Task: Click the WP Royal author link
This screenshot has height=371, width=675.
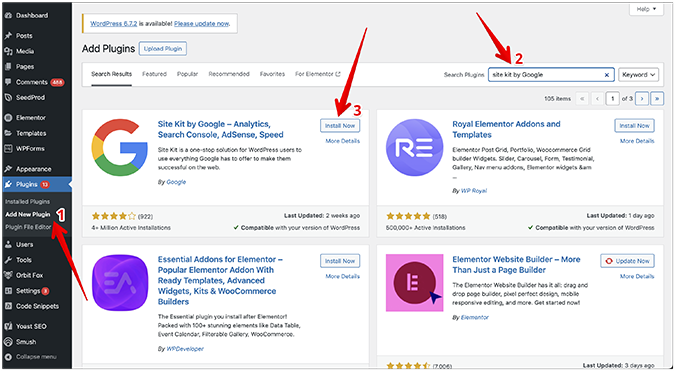Action: tap(474, 191)
